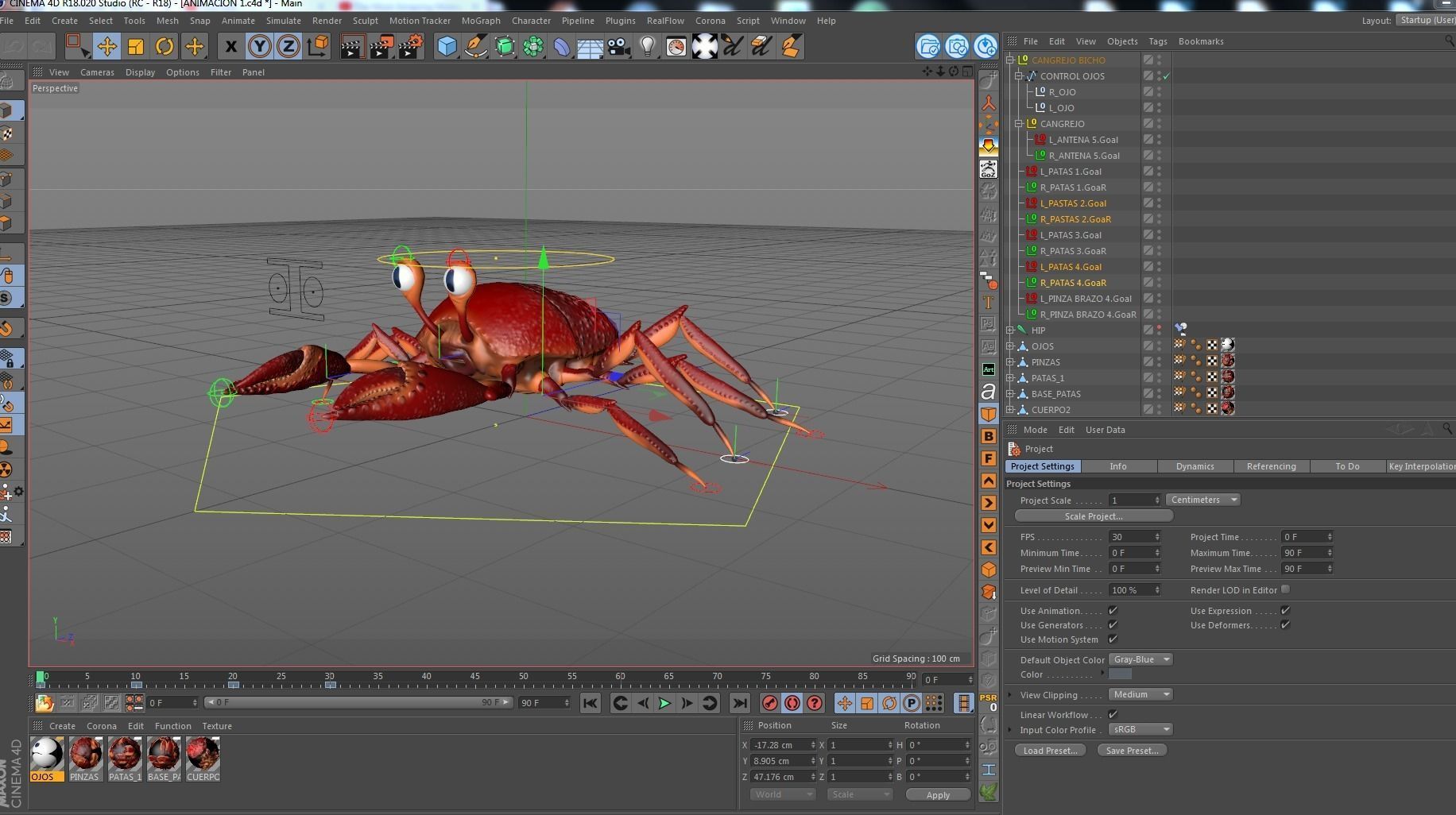Open the MoGraph menu

click(481, 21)
